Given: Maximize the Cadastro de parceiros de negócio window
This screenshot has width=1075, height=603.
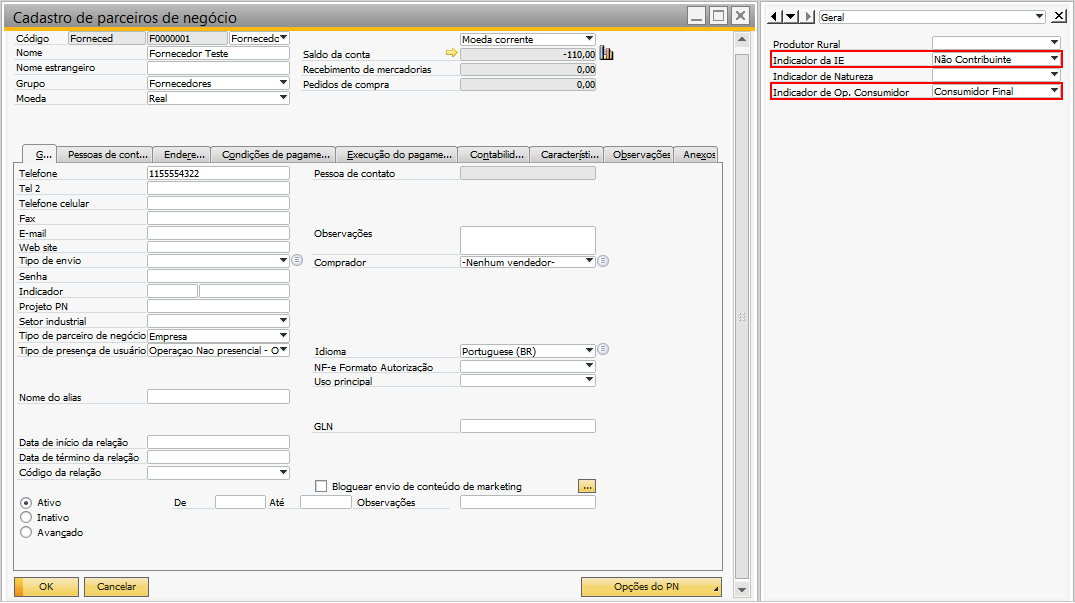Looking at the screenshot, I should tap(718, 16).
